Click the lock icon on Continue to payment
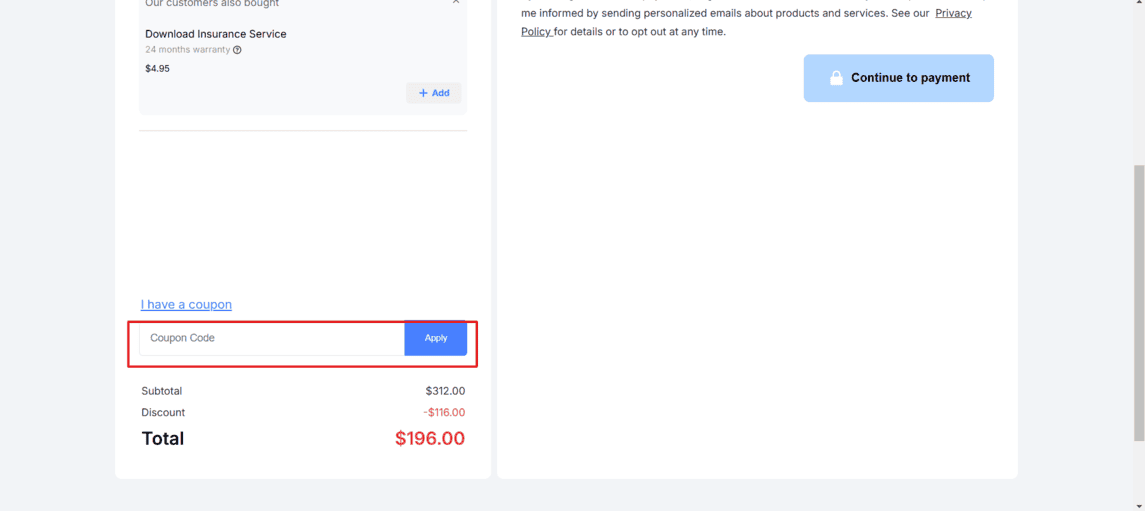The image size is (1145, 511). pos(836,78)
